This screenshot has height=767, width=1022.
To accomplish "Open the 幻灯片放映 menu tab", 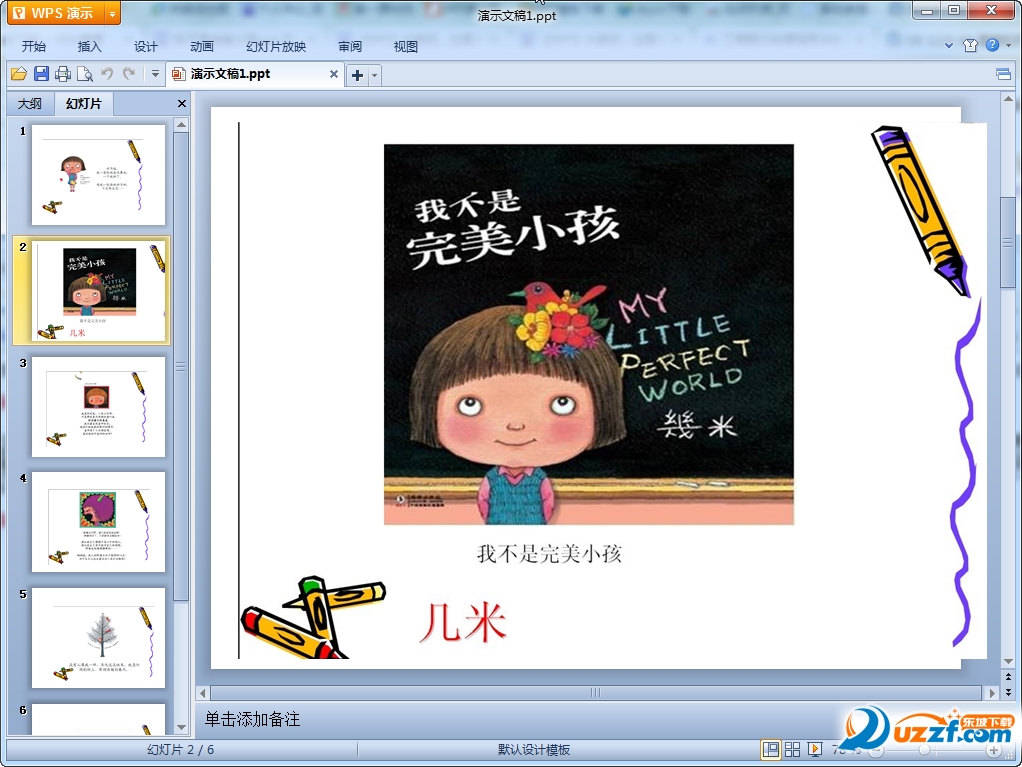I will click(276, 46).
